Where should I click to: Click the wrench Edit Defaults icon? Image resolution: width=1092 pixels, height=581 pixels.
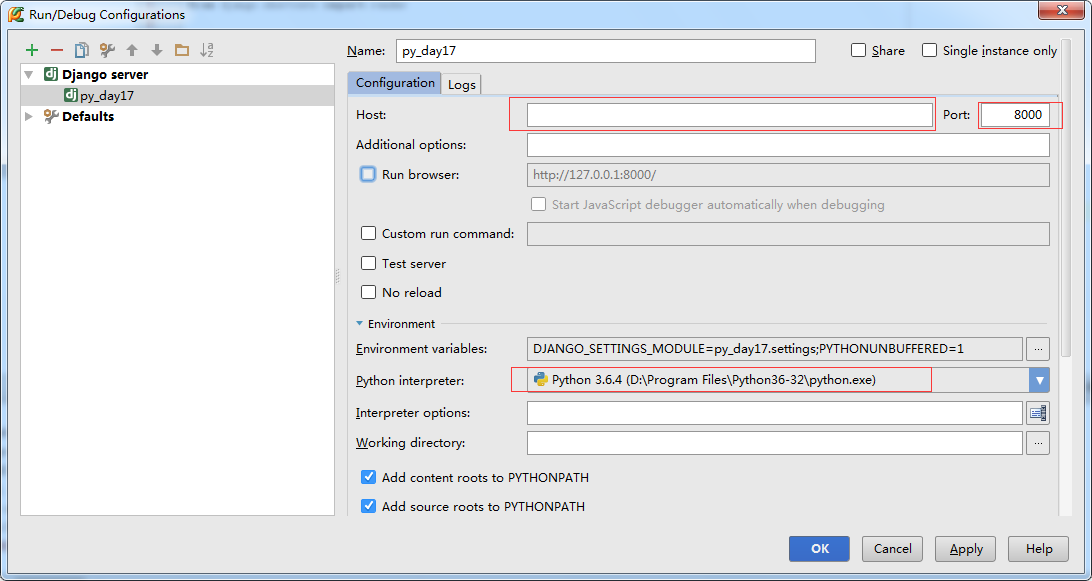107,50
